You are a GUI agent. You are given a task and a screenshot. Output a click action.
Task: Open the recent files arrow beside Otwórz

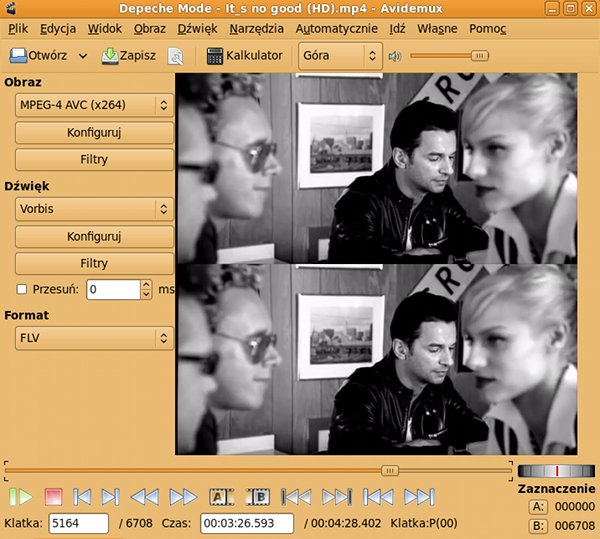click(x=83, y=56)
